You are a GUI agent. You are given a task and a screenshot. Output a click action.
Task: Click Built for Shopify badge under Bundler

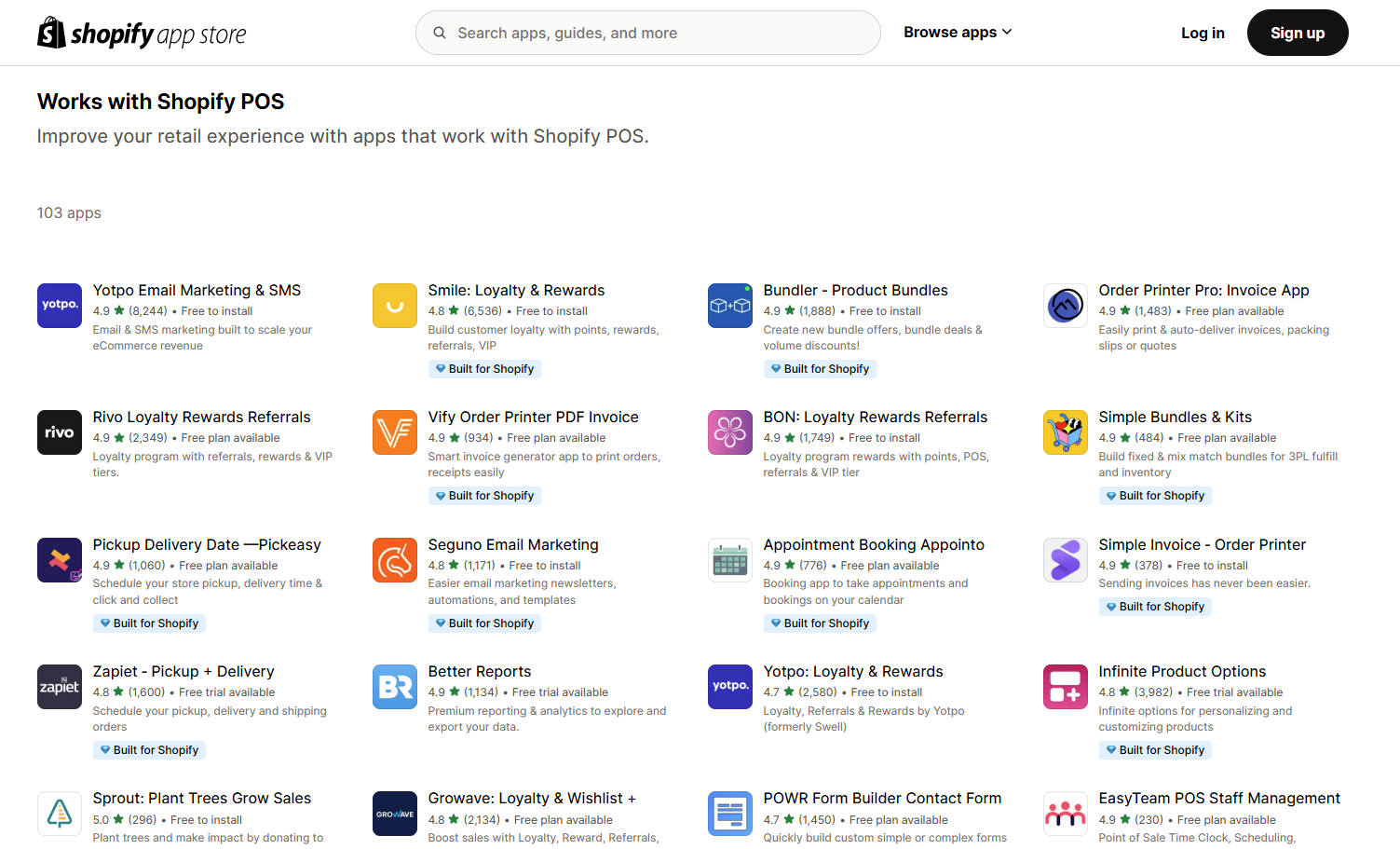coord(820,369)
